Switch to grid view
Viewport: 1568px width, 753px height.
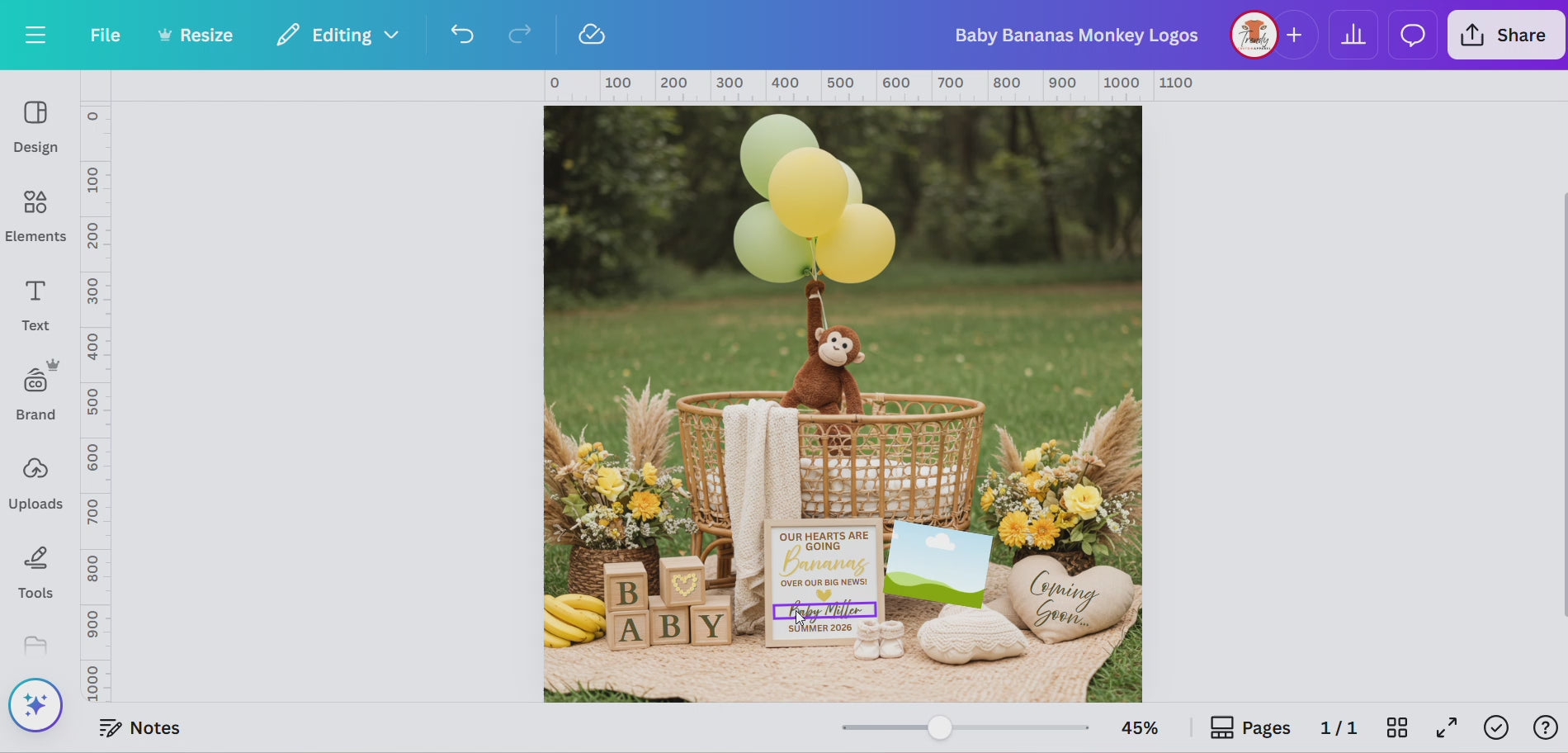(1397, 727)
